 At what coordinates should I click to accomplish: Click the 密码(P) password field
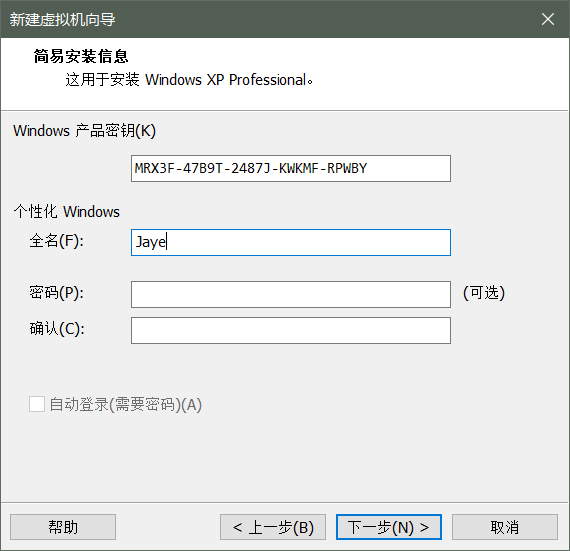(x=291, y=294)
